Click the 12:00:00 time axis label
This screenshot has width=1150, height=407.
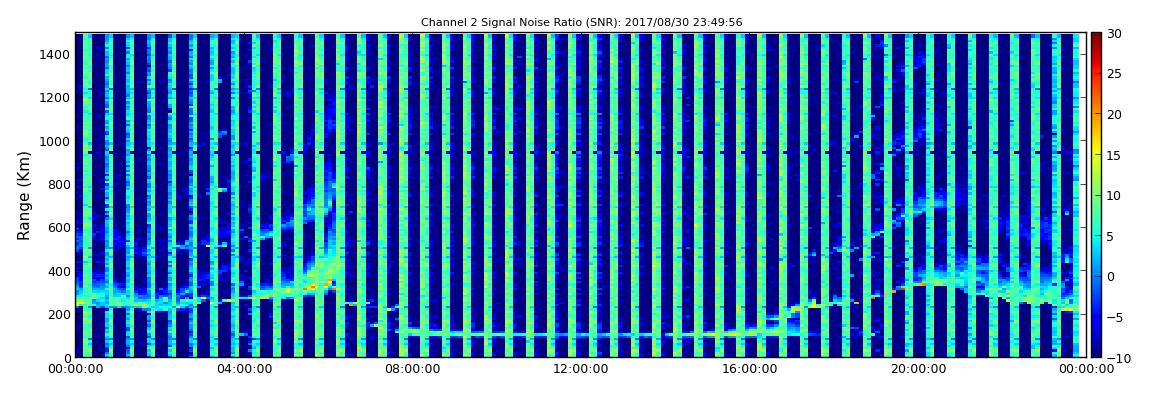580,370
